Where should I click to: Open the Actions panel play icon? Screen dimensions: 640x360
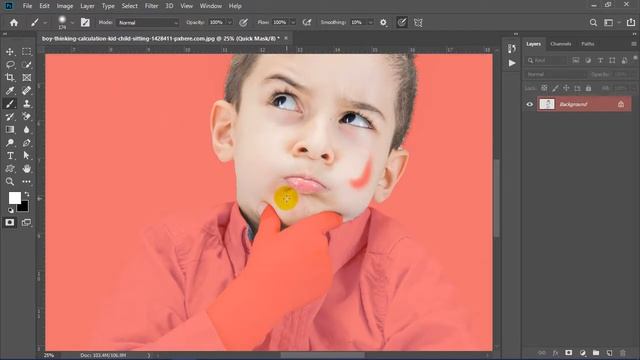tap(512, 63)
